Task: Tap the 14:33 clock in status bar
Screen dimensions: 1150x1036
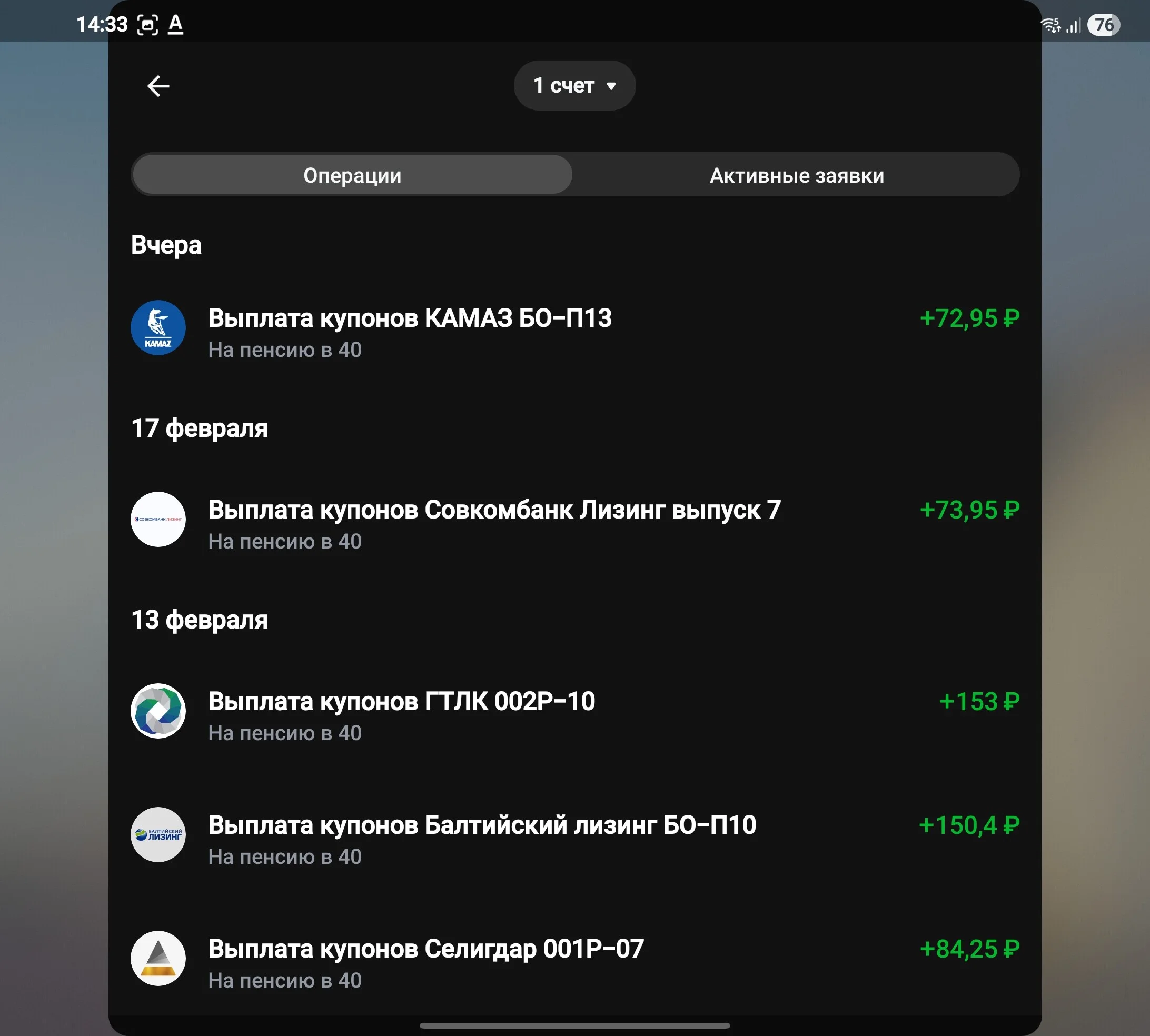Action: point(102,24)
